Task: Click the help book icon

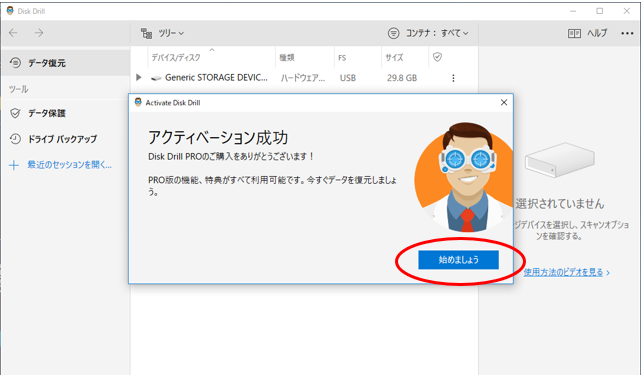Action: [574, 34]
